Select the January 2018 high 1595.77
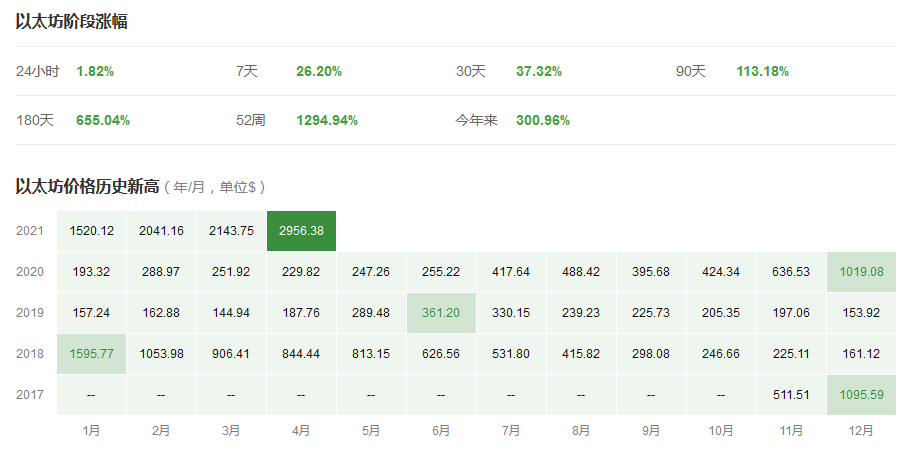908x459 pixels. tap(92, 354)
